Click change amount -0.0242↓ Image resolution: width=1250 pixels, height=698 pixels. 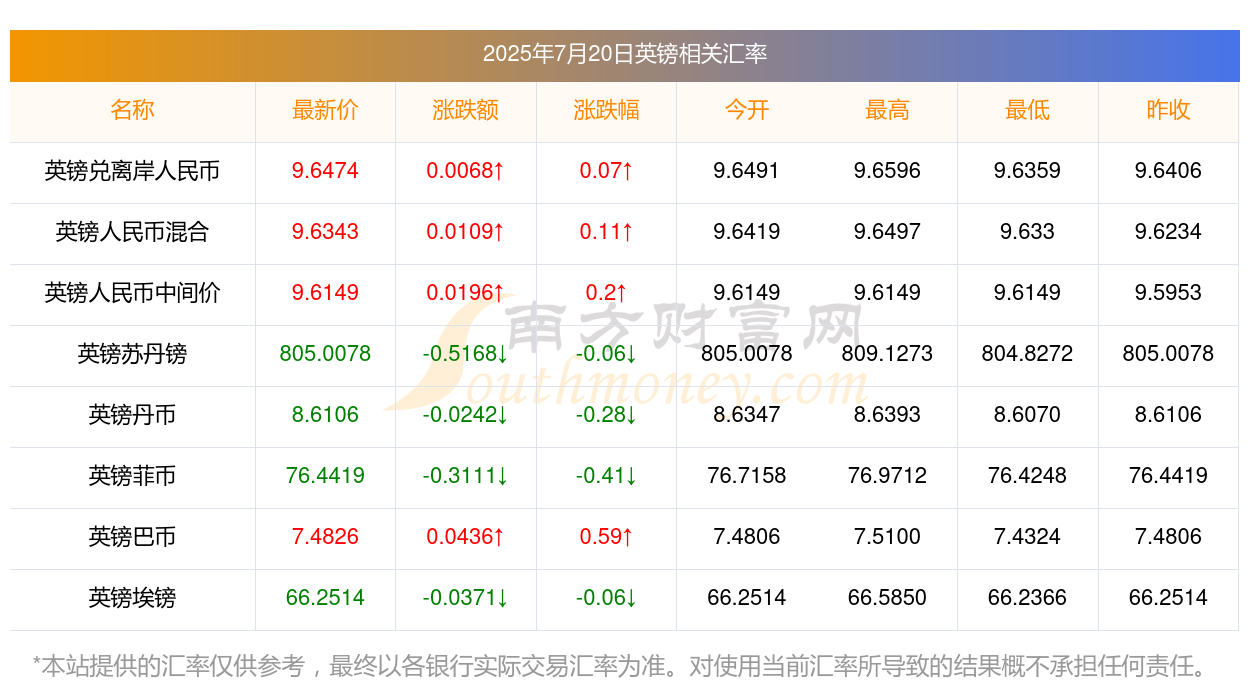pyautogui.click(x=466, y=415)
